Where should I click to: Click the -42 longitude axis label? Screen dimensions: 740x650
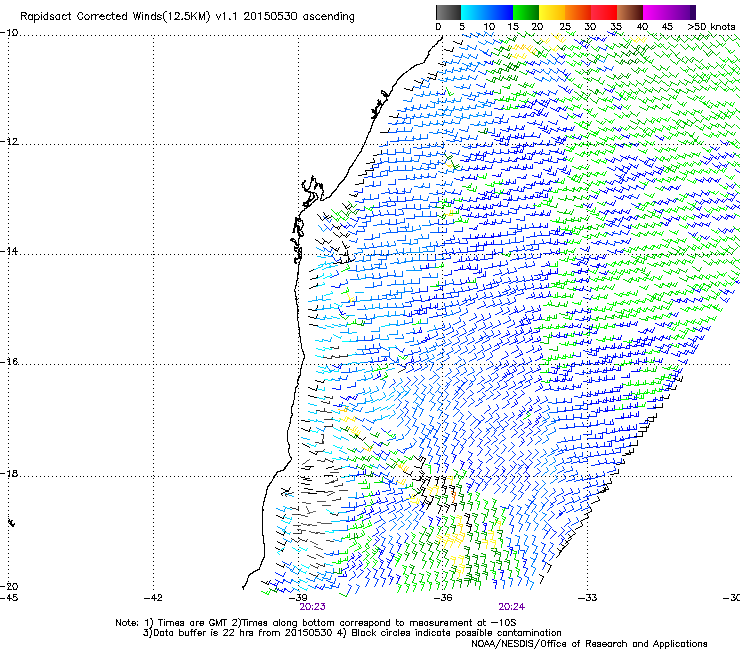(153, 598)
